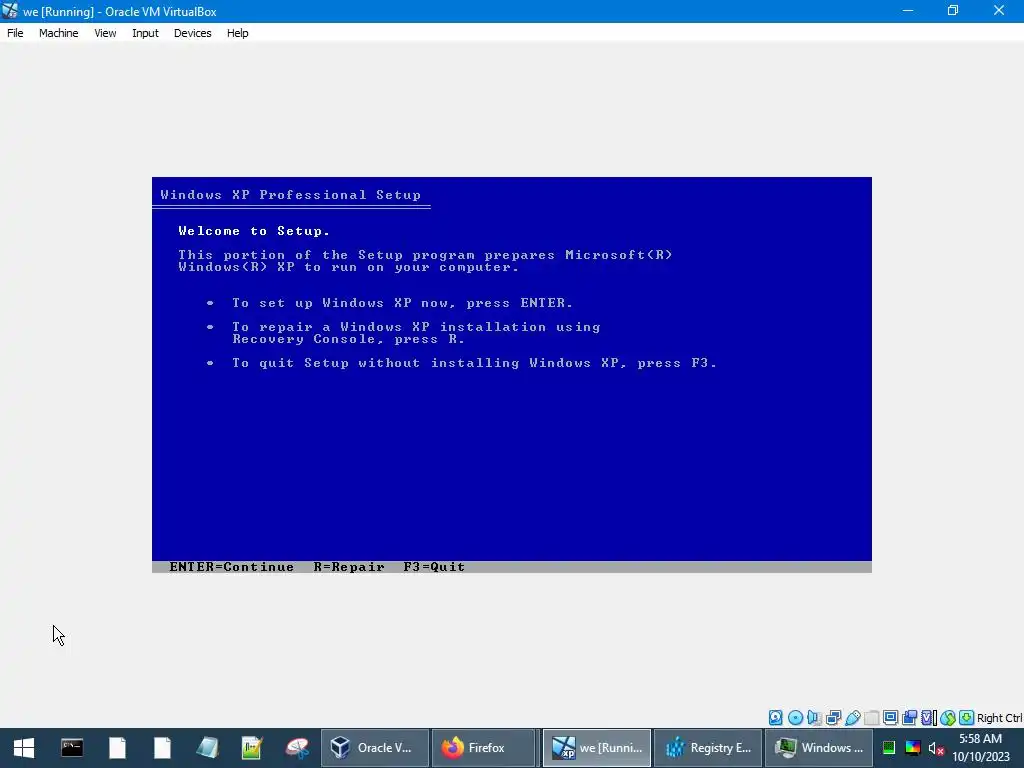Click the green grid tray icon
Image resolution: width=1024 pixels, height=768 pixels.
(x=889, y=748)
